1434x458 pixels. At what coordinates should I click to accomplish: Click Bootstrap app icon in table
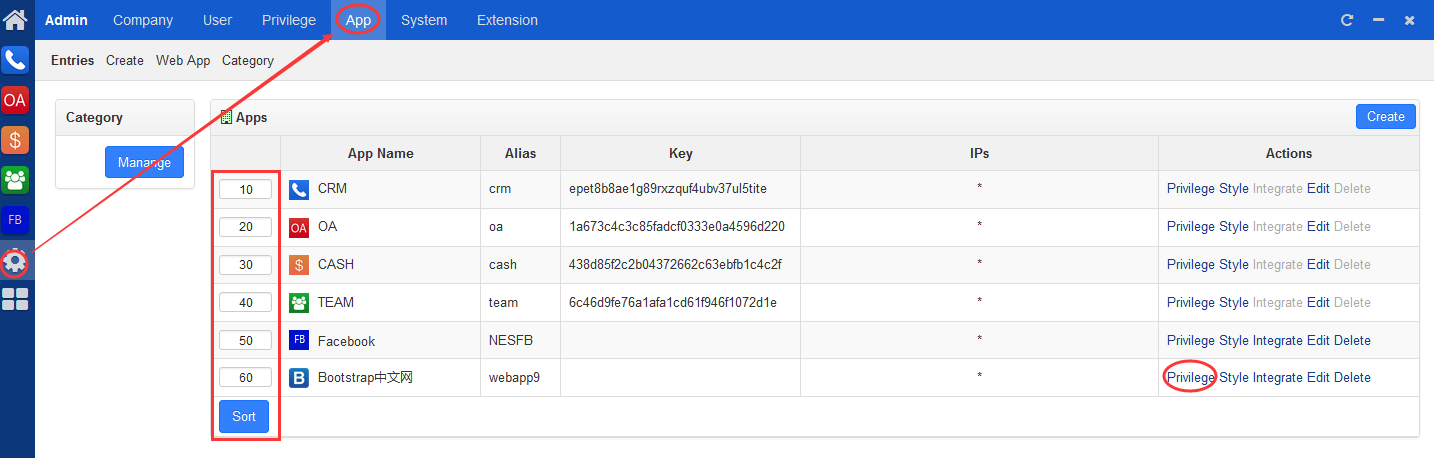[x=299, y=378]
